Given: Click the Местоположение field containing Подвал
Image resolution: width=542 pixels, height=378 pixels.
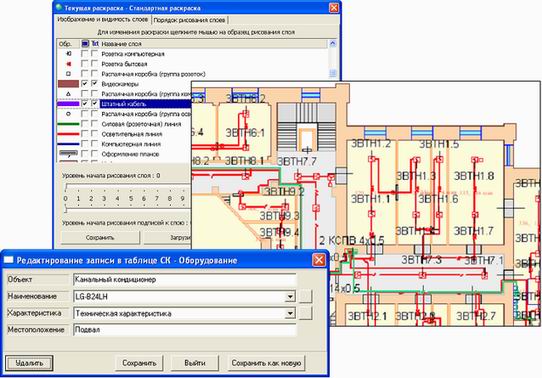Looking at the screenshot, I should [x=185, y=330].
